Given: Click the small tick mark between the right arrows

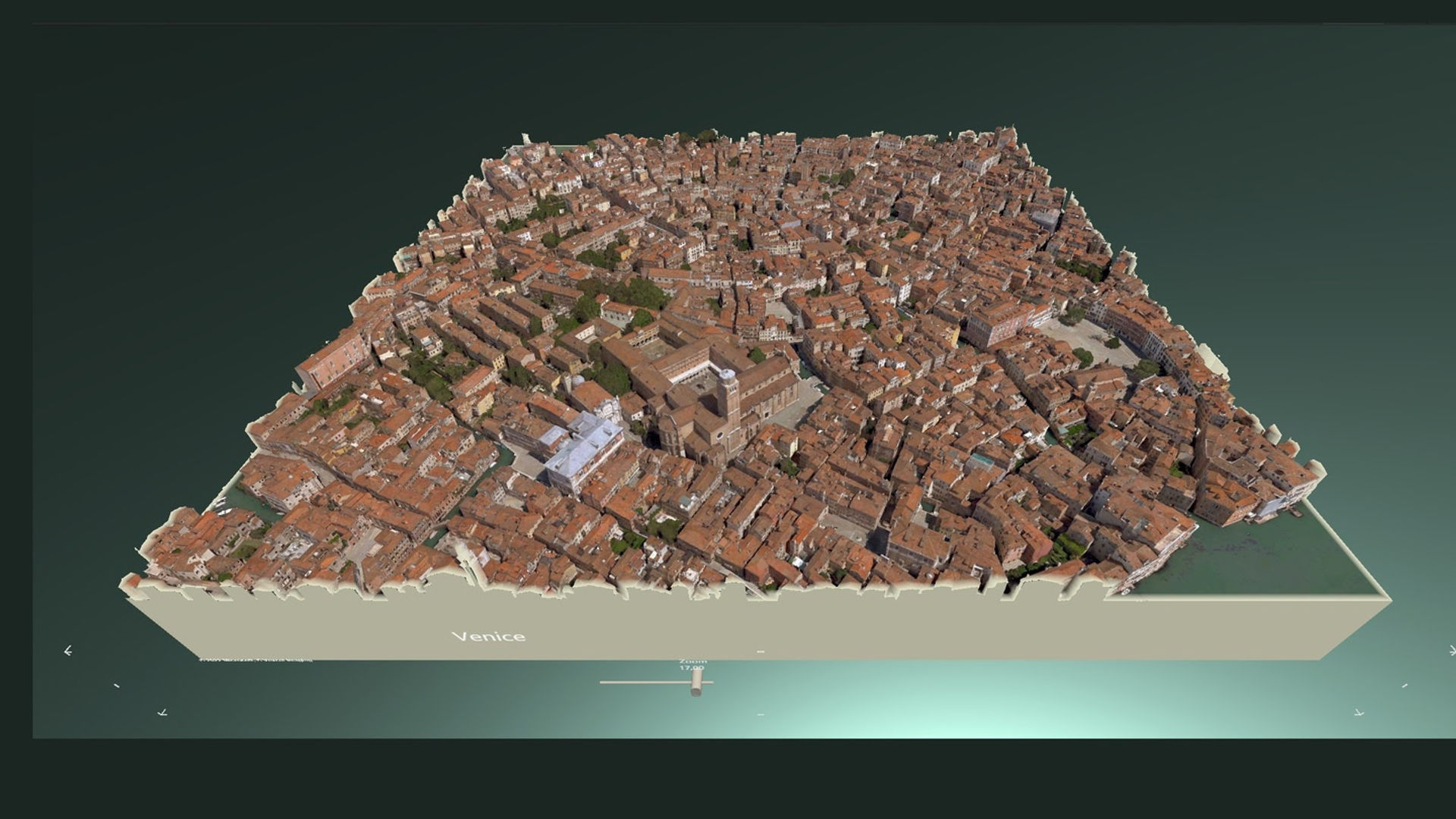Looking at the screenshot, I should tap(1404, 686).
